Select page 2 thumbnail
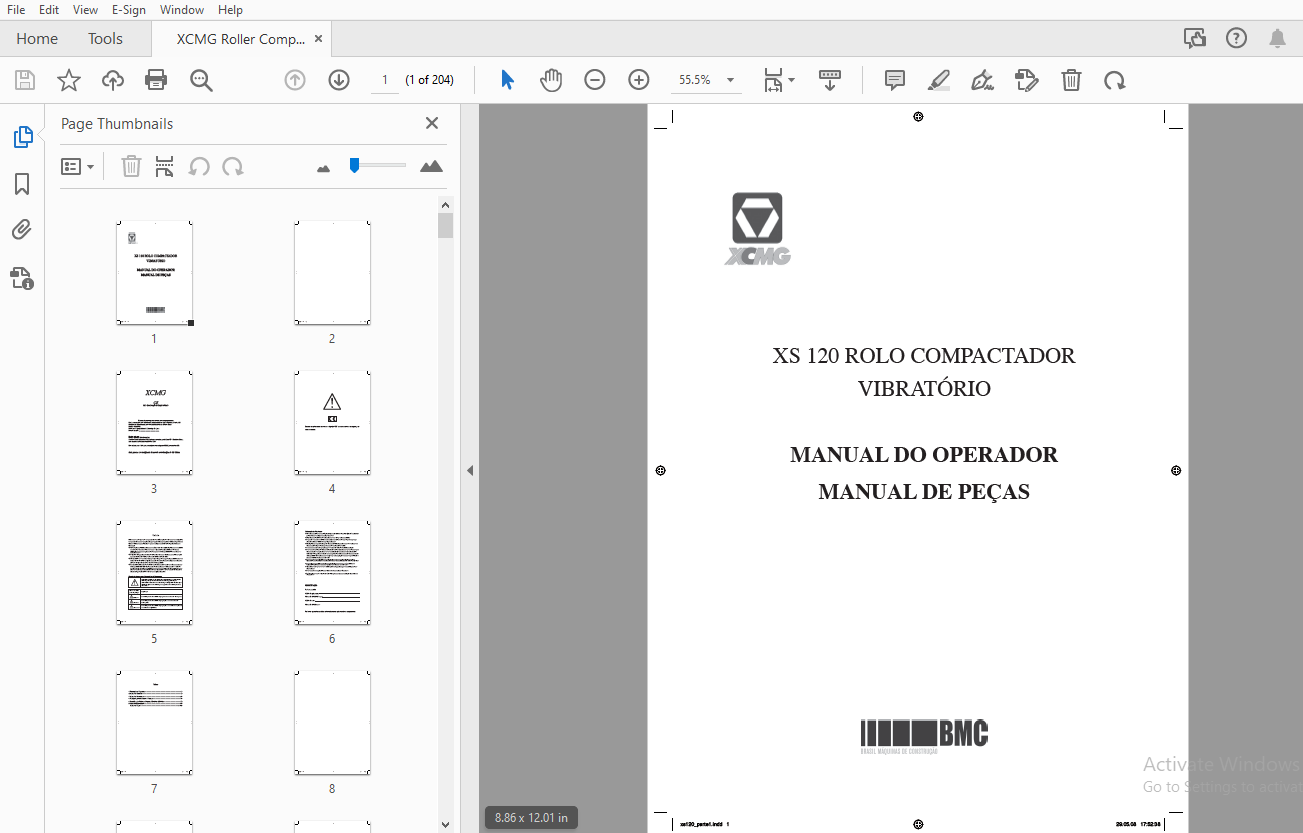Screen dimensions: 1303x833 [x=332, y=273]
